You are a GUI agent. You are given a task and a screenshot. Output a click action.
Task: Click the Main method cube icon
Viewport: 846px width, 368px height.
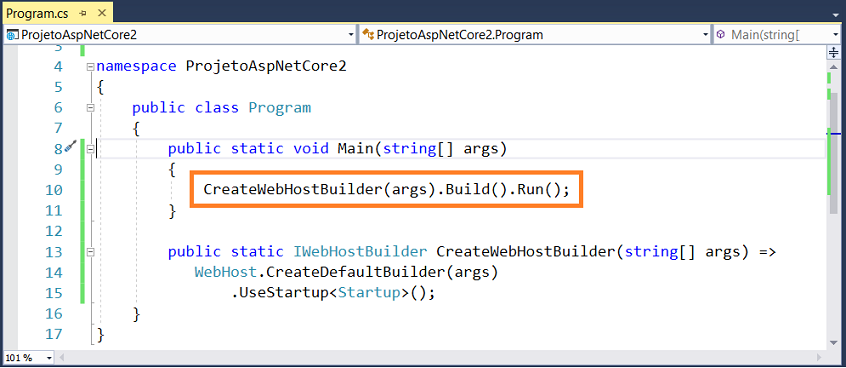tap(720, 35)
